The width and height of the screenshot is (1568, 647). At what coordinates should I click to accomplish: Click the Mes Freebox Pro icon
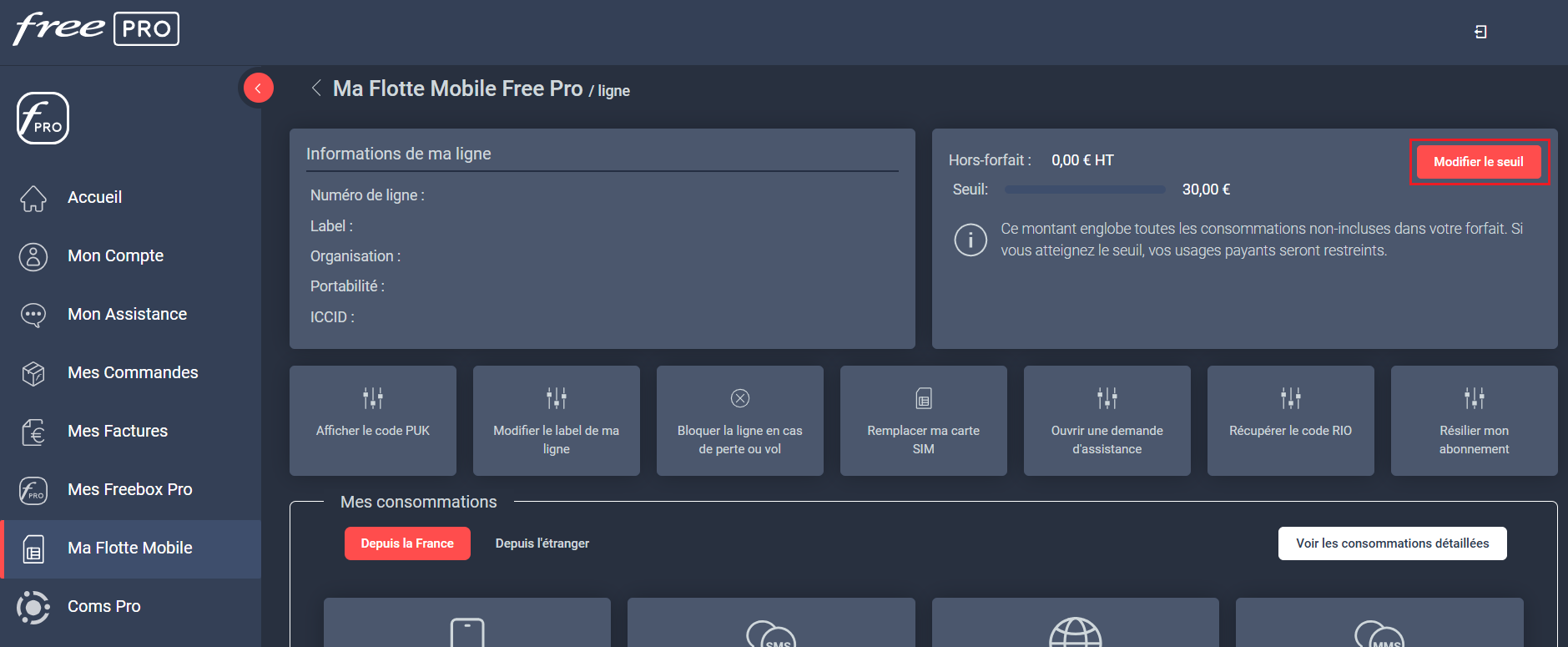tap(33, 490)
